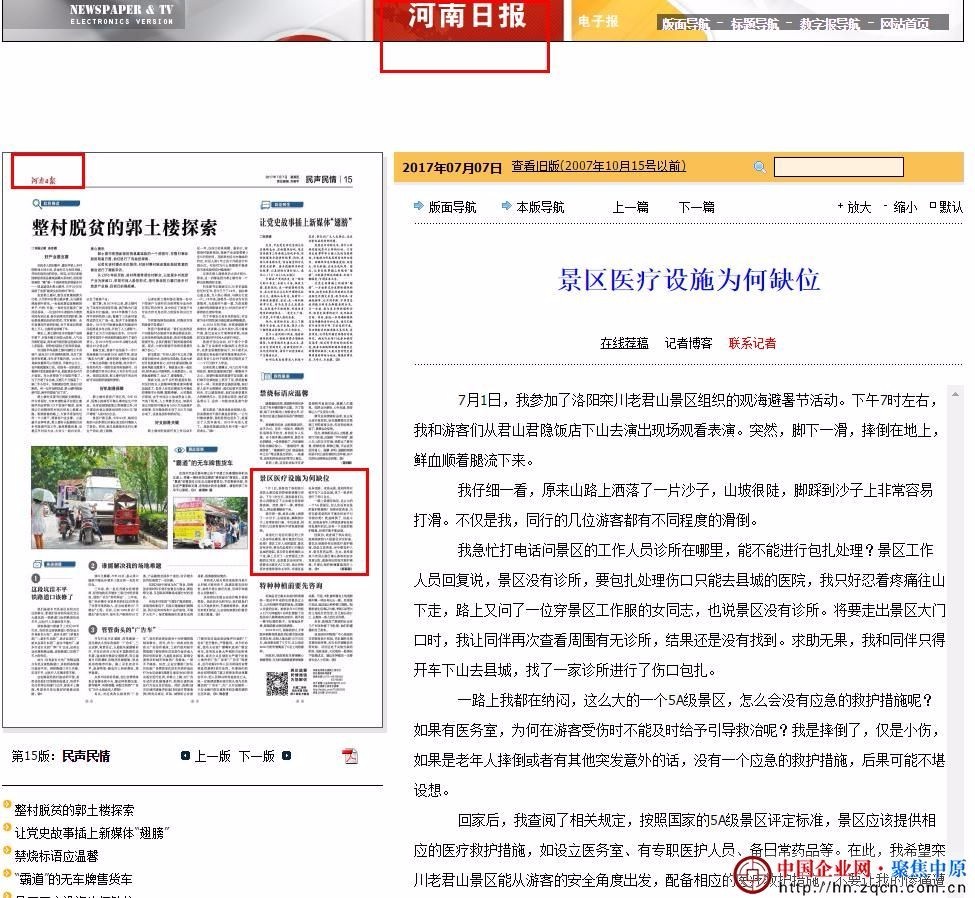Open 版面导航 in the top header bar
975x898 pixels.
(685, 24)
